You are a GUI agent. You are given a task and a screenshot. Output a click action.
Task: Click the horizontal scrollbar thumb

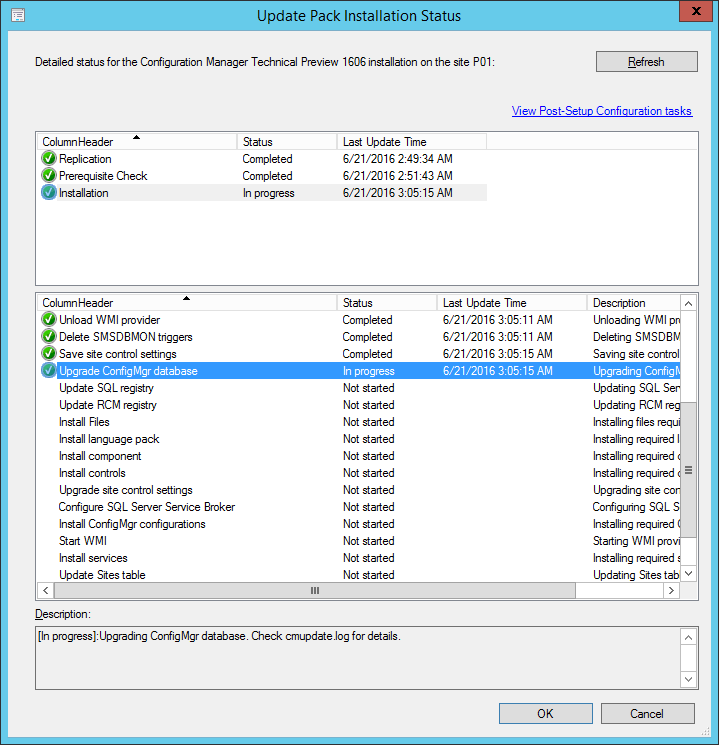point(315,591)
